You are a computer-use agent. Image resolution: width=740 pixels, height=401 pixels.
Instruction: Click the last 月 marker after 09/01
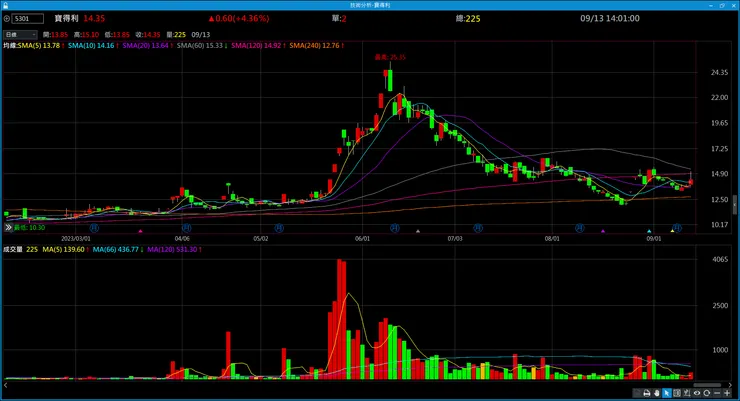pyautogui.click(x=677, y=228)
